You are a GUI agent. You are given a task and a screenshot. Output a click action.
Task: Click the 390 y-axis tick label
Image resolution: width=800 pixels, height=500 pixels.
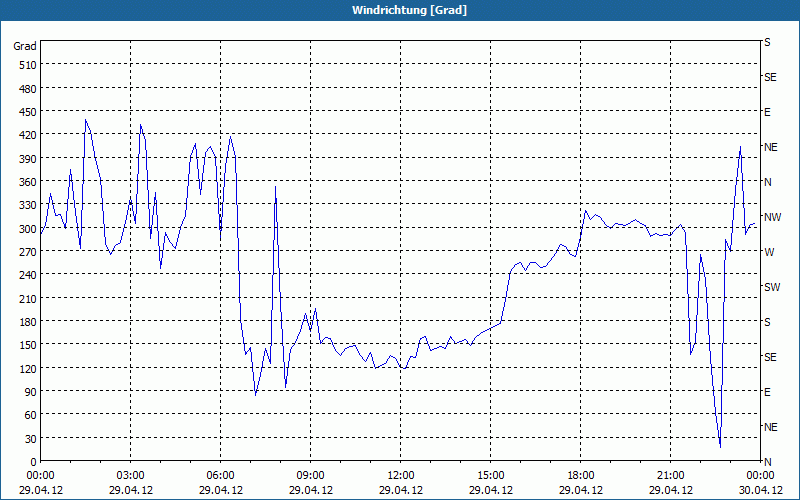[x=28, y=159]
